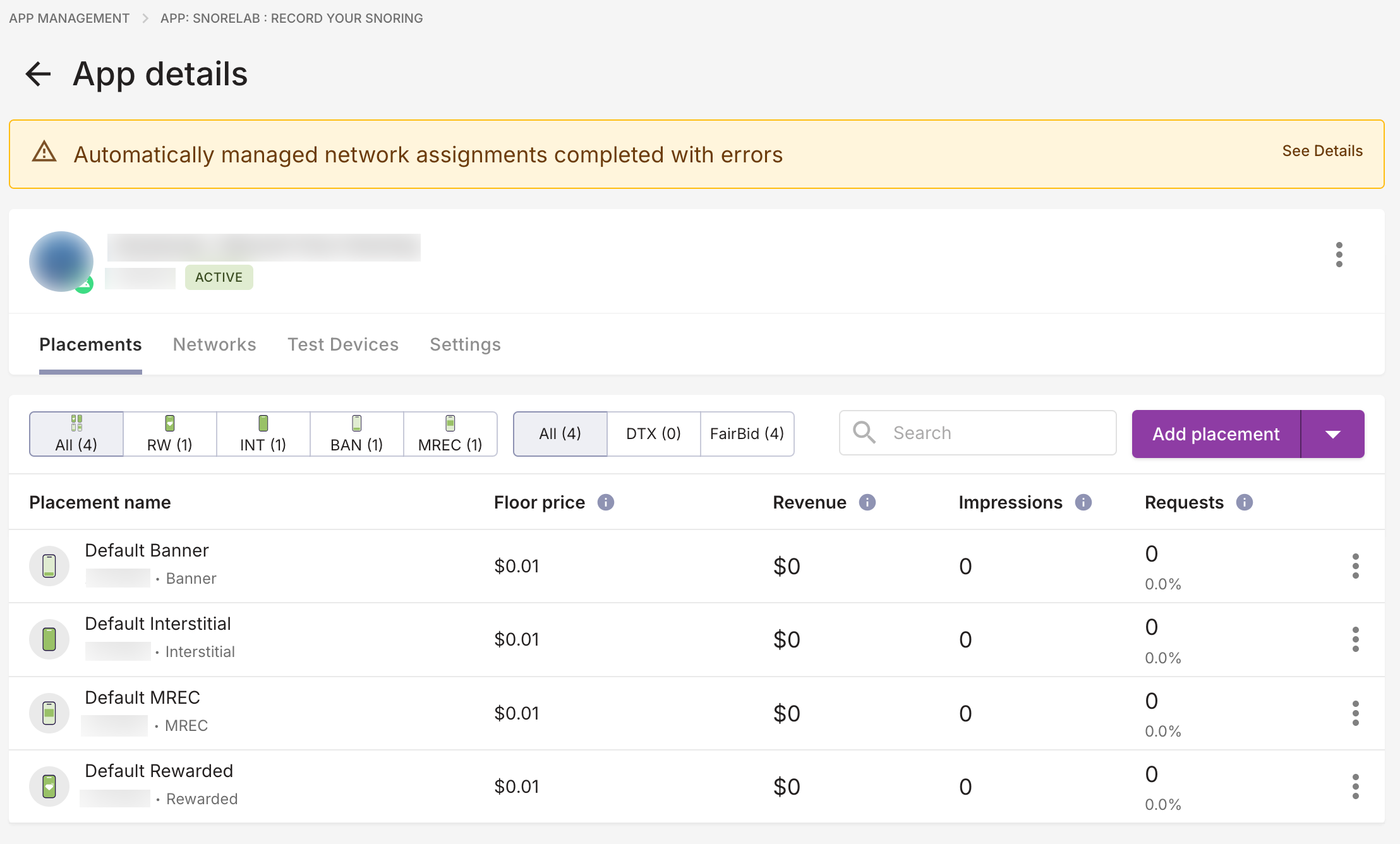This screenshot has height=844, width=1400.
Task: Click the placement Search field
Action: [977, 433]
